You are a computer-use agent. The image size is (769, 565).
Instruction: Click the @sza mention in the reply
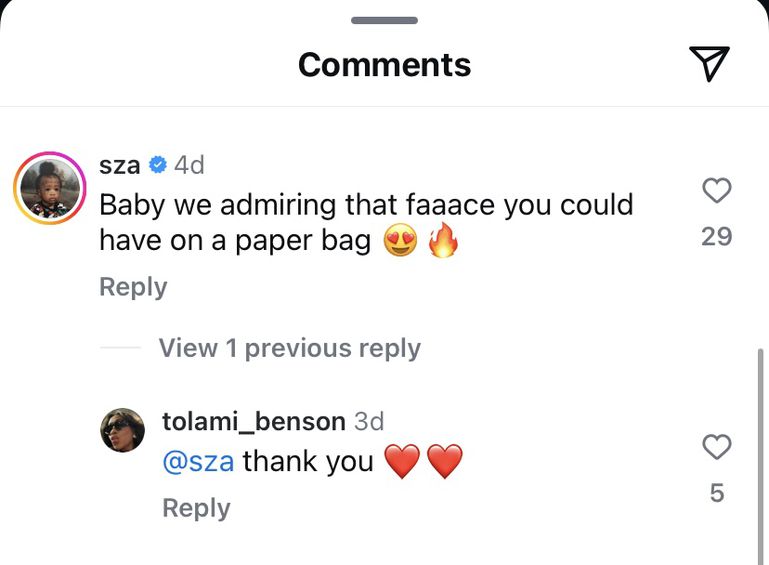pos(198,461)
